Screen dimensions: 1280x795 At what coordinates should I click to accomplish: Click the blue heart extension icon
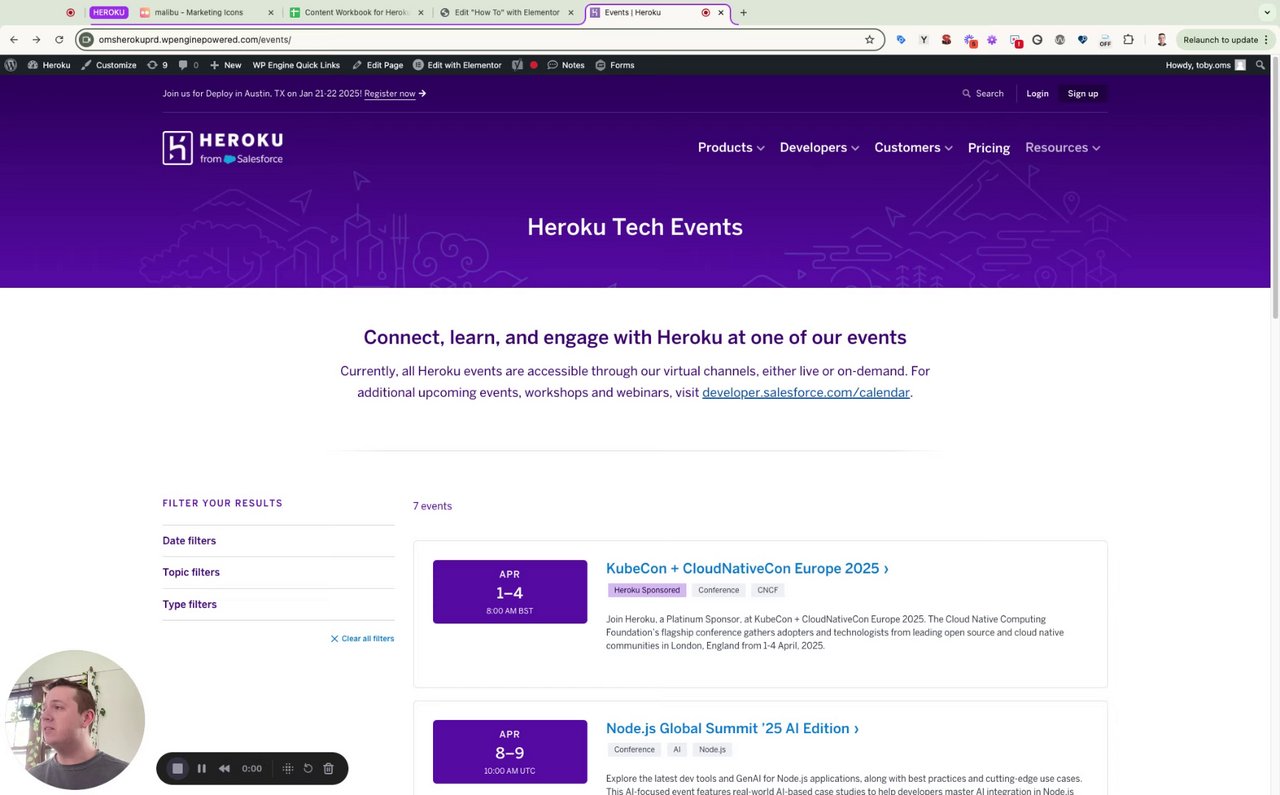(1082, 40)
